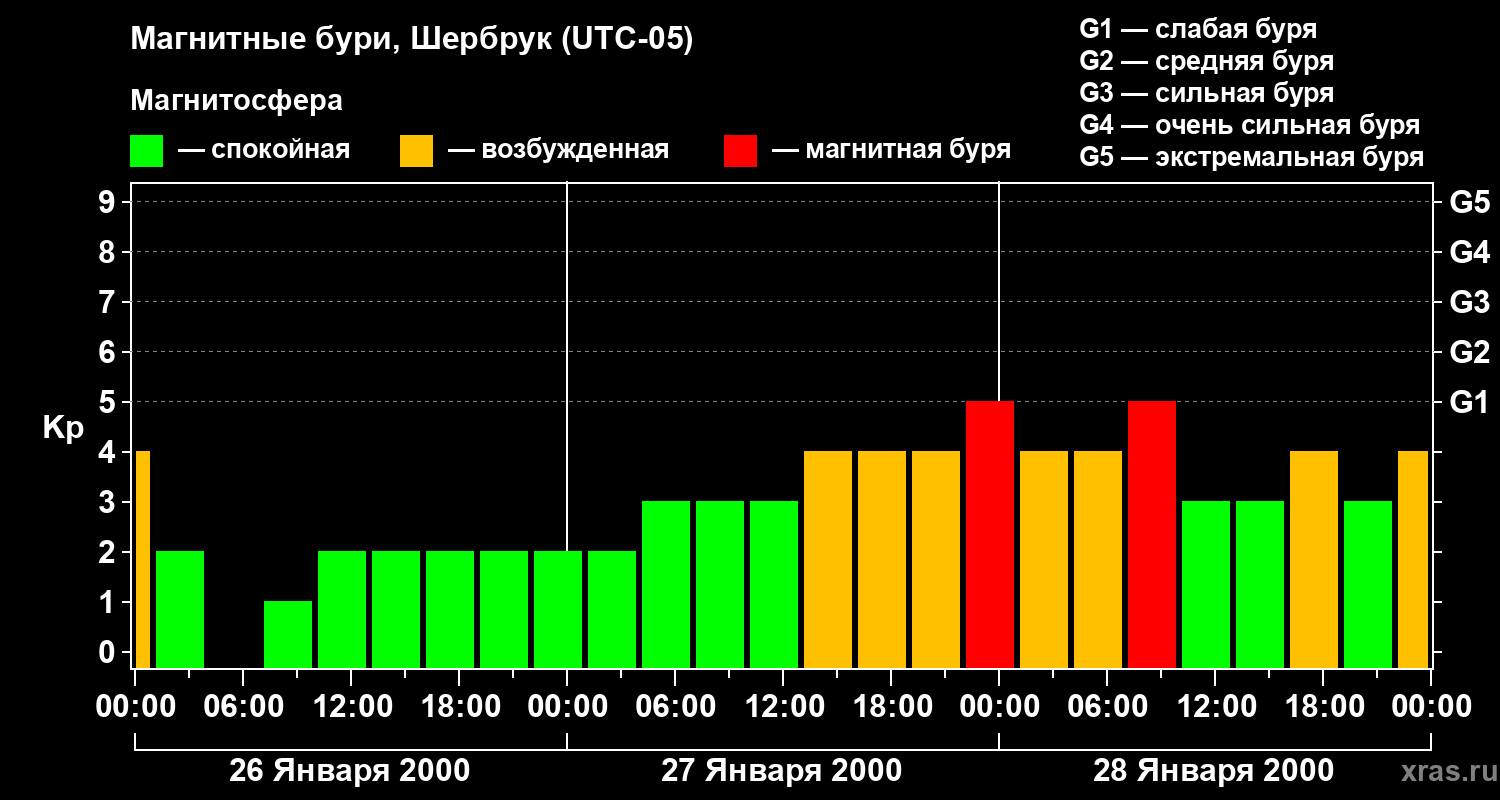Click the orange 'возбужденная' legend swatch
This screenshot has height=800, width=1500.
click(x=416, y=151)
